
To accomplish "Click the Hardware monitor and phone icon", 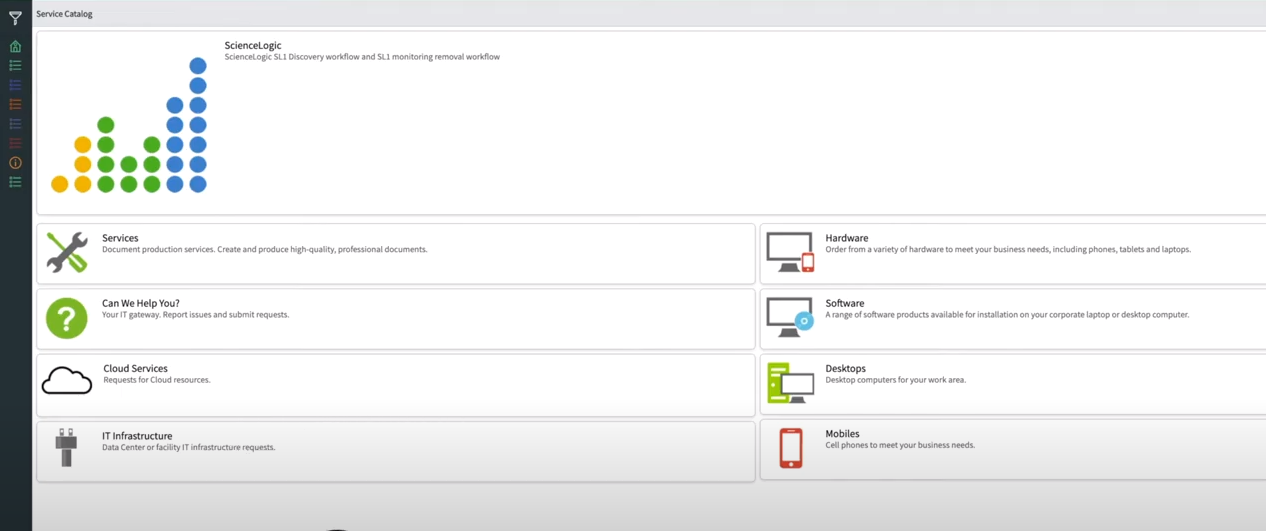I will click(790, 252).
